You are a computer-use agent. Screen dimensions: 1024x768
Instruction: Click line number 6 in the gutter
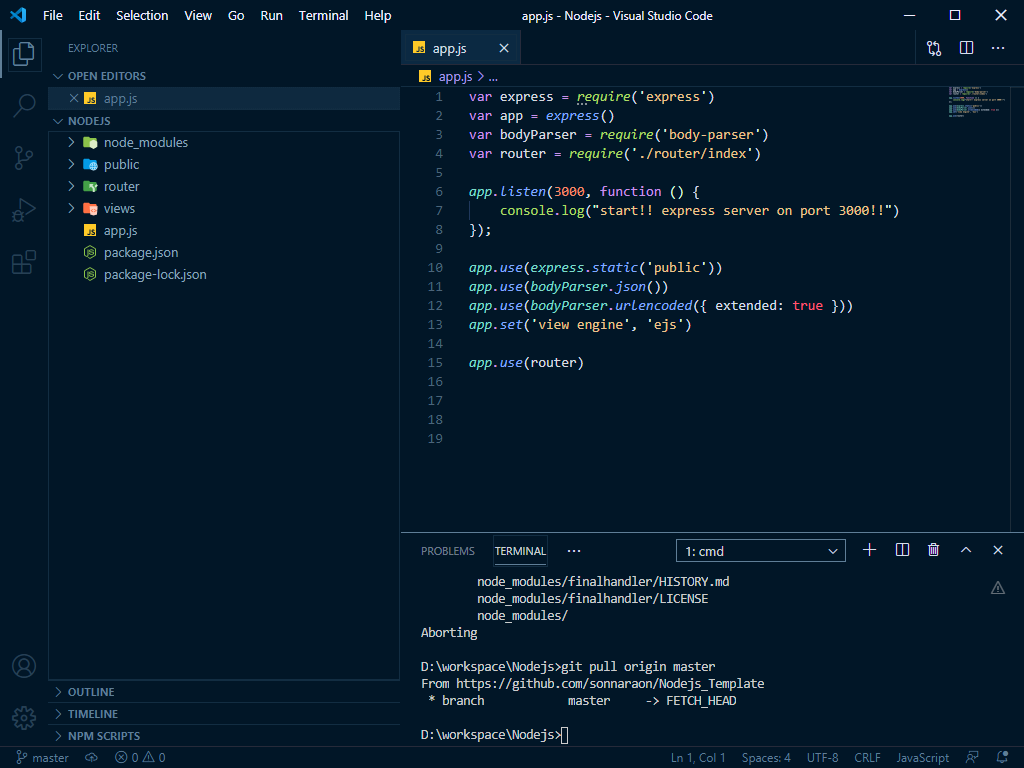439,191
